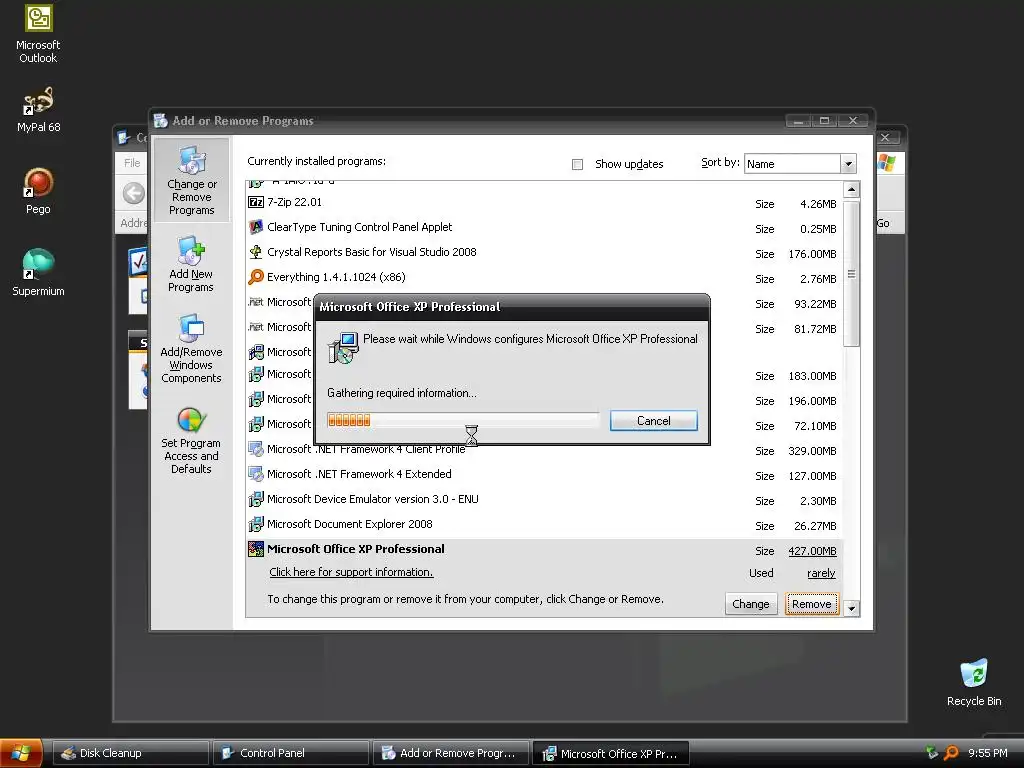The height and width of the screenshot is (768, 1024).
Task: Click the 7-Zip 22.01 program icon
Action: (256, 202)
